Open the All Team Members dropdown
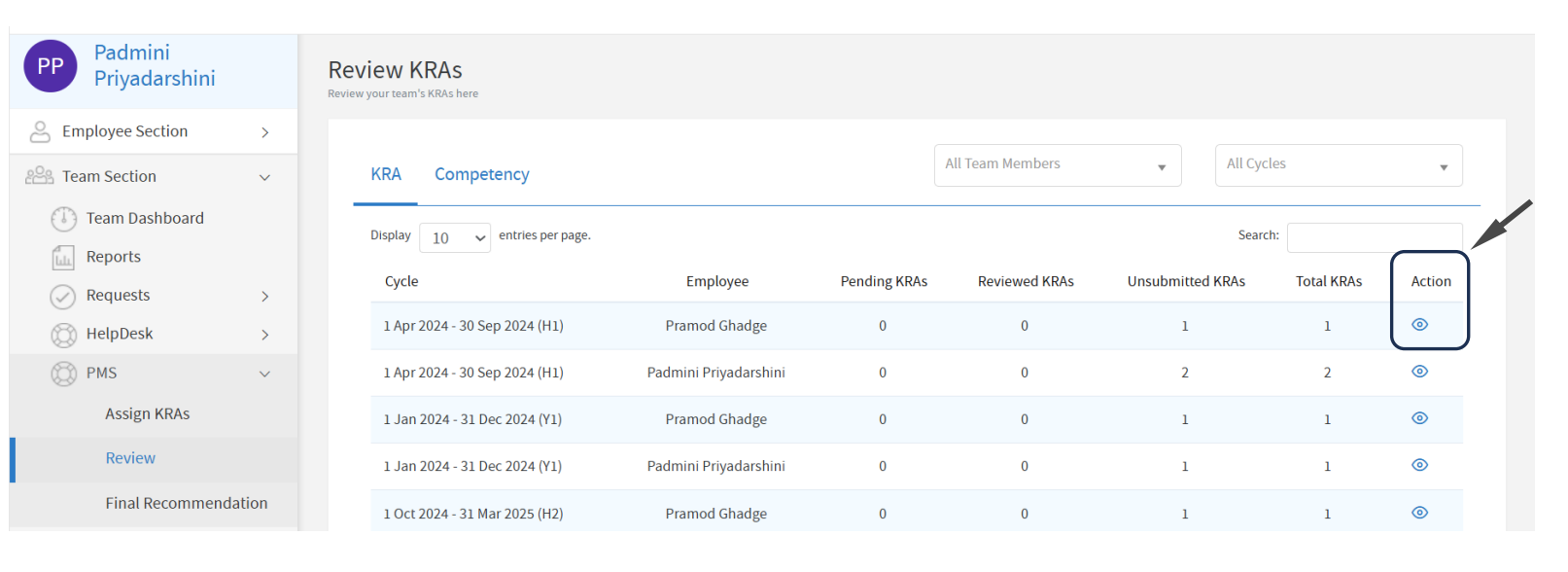 click(x=1057, y=165)
